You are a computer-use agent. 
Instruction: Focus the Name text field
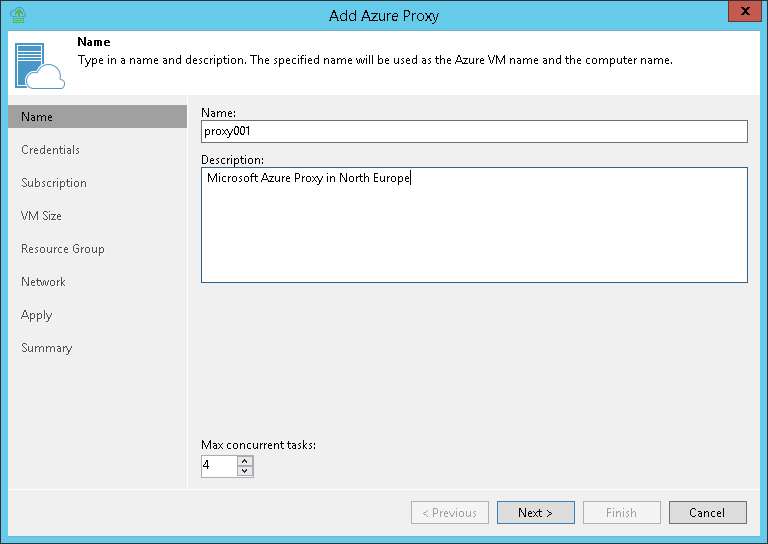(x=474, y=132)
